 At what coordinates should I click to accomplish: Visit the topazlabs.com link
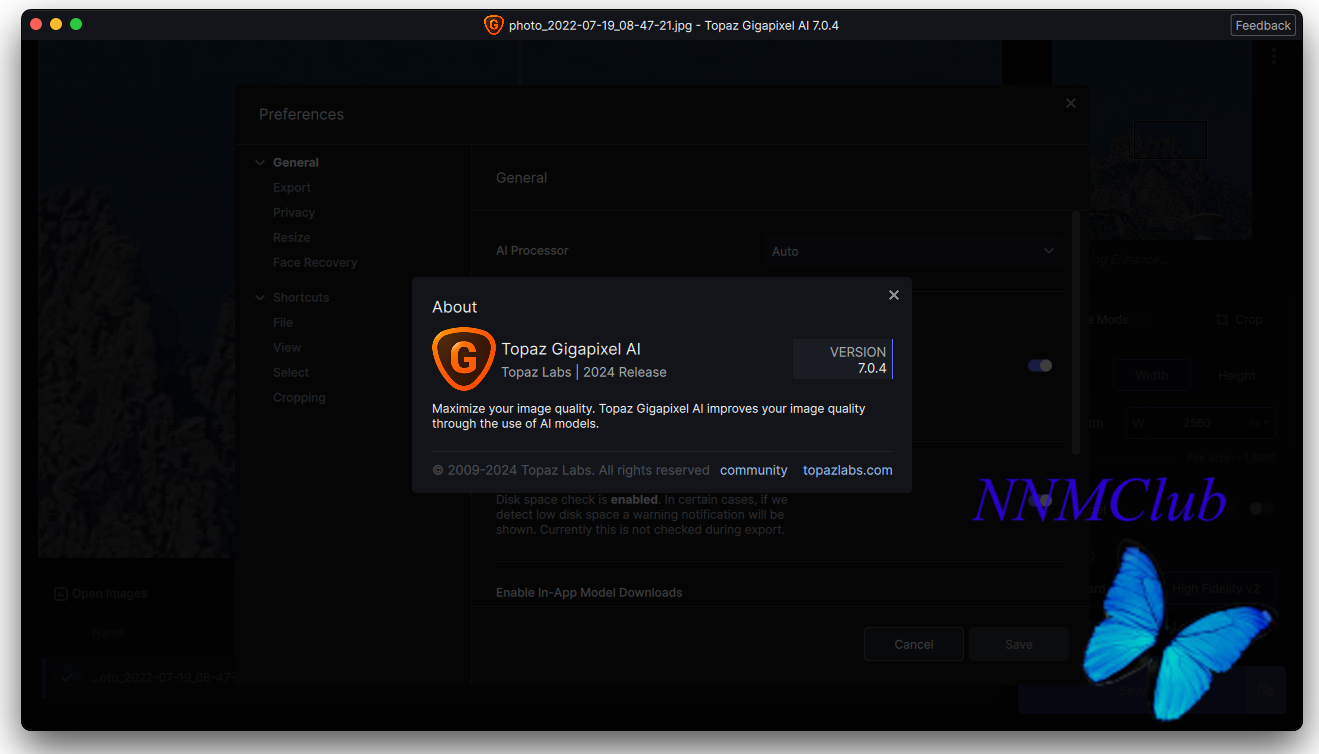click(x=848, y=470)
